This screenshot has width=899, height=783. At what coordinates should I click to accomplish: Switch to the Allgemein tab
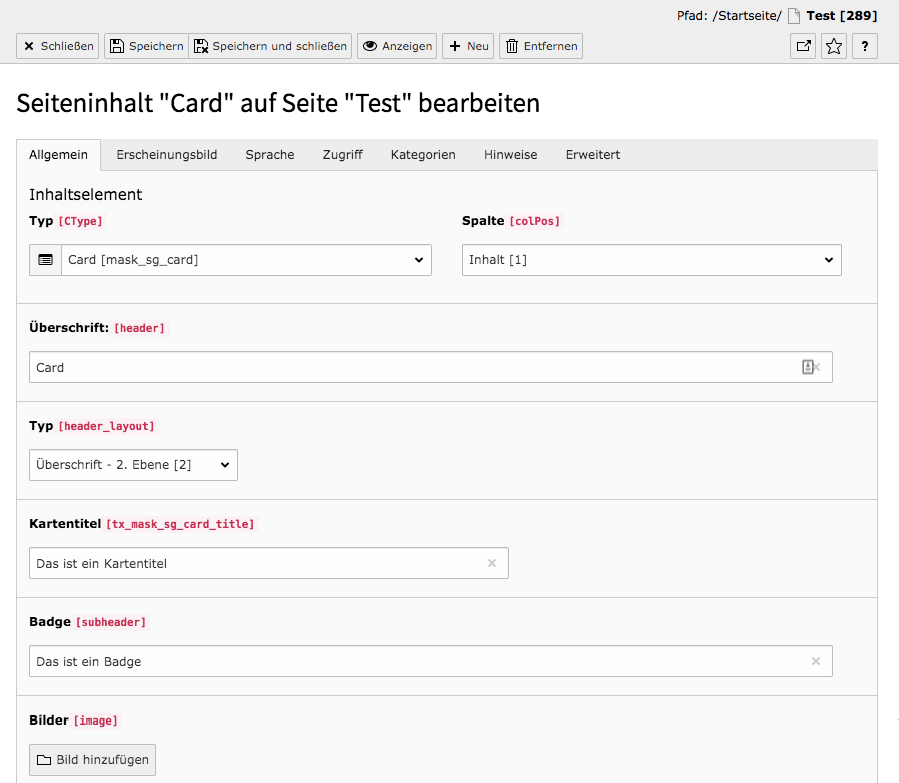point(58,155)
